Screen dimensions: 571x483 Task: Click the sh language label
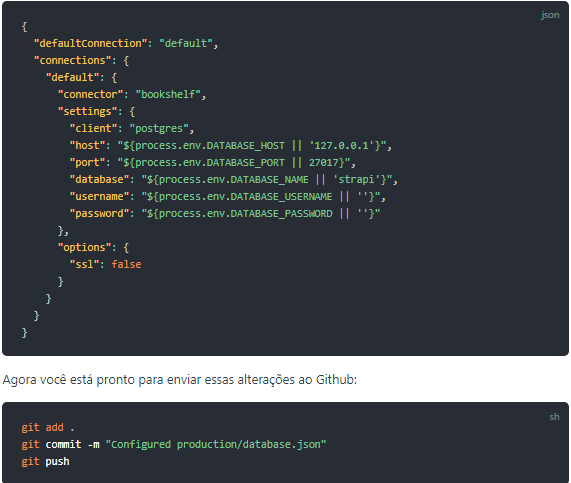click(x=554, y=417)
